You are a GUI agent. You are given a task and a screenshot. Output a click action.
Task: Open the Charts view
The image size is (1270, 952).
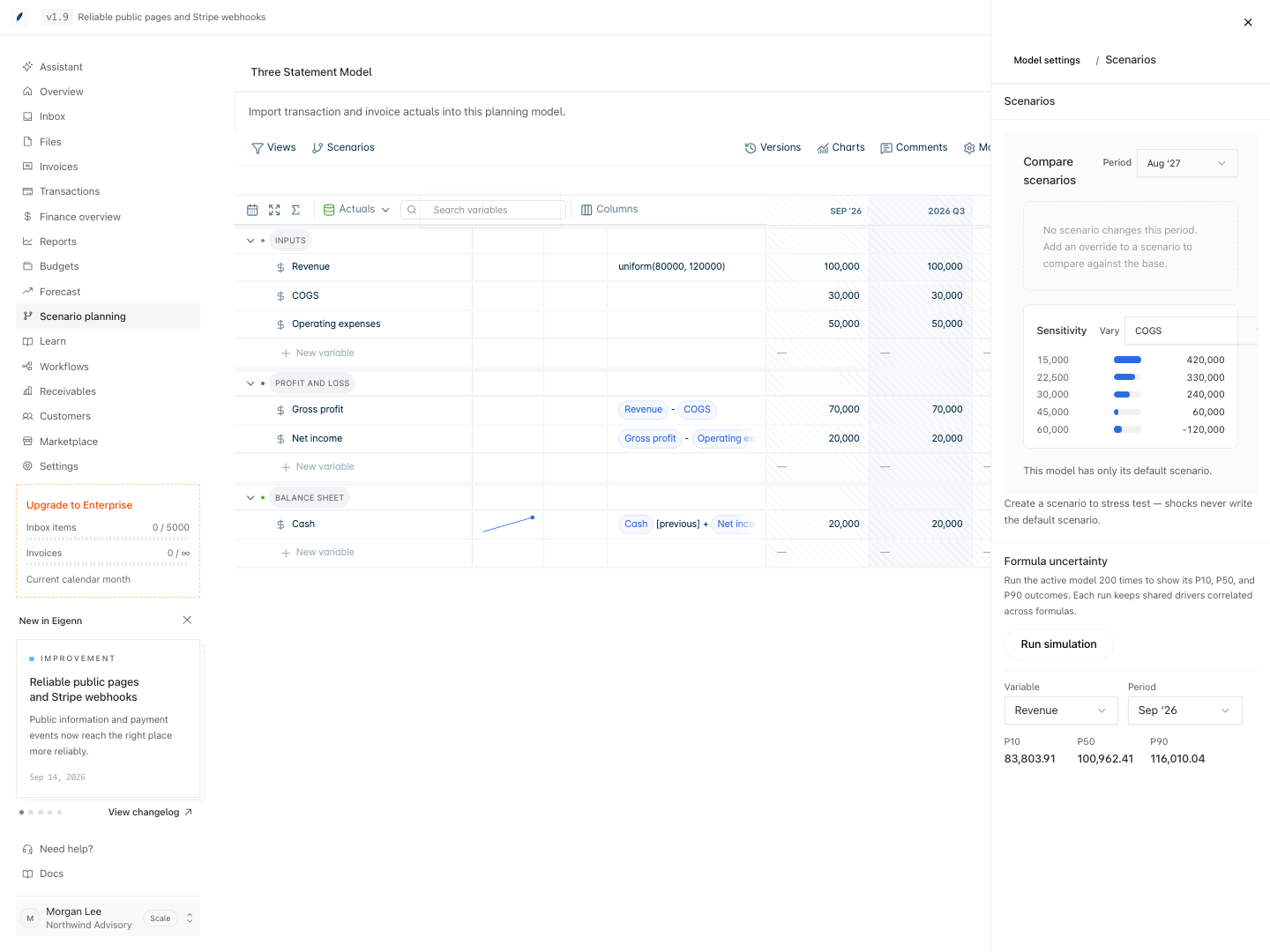[841, 148]
